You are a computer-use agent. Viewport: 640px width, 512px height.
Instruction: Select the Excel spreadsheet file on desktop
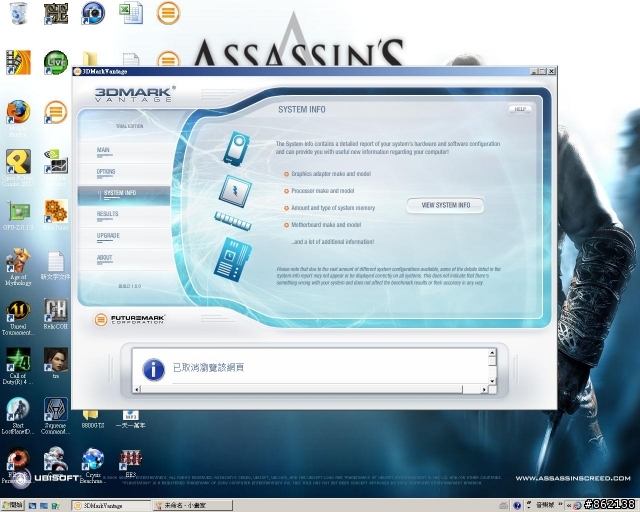click(131, 13)
